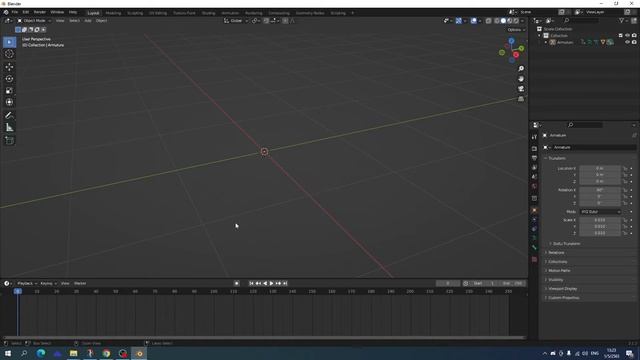
Task: Switch to solid viewport shading
Action: point(503,21)
